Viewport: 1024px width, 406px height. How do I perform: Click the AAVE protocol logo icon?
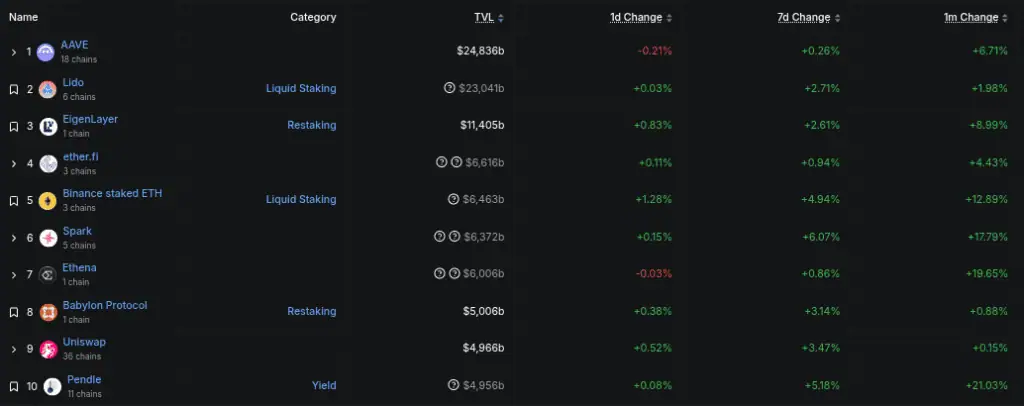(x=45, y=52)
